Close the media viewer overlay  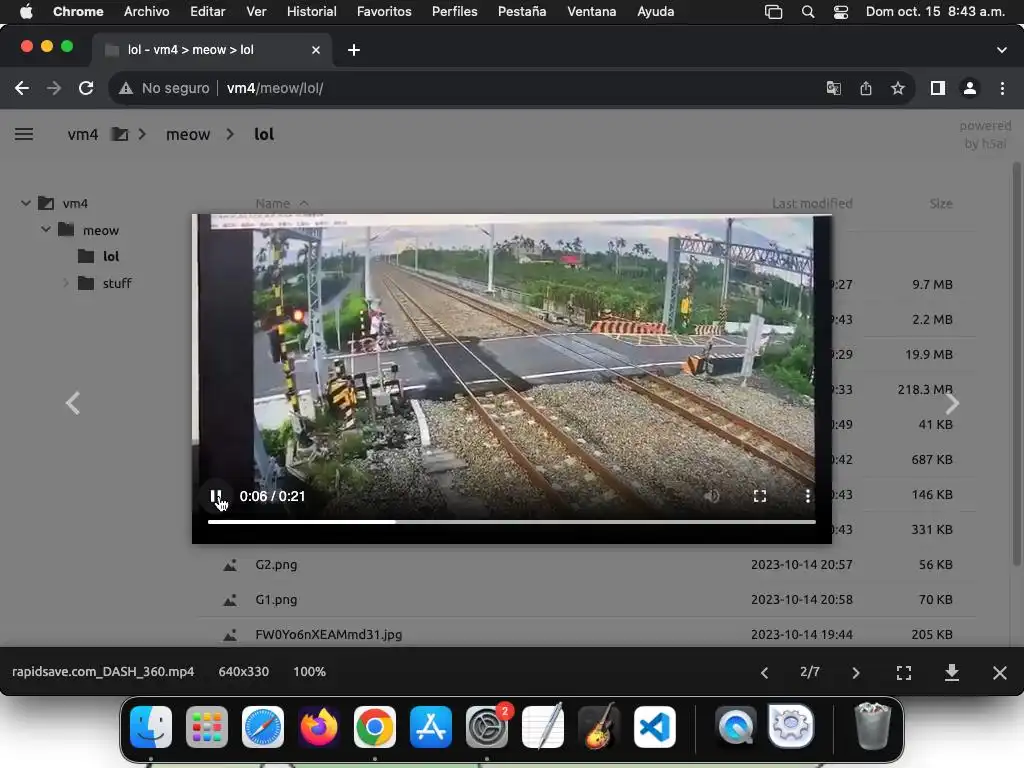[x=1000, y=673]
